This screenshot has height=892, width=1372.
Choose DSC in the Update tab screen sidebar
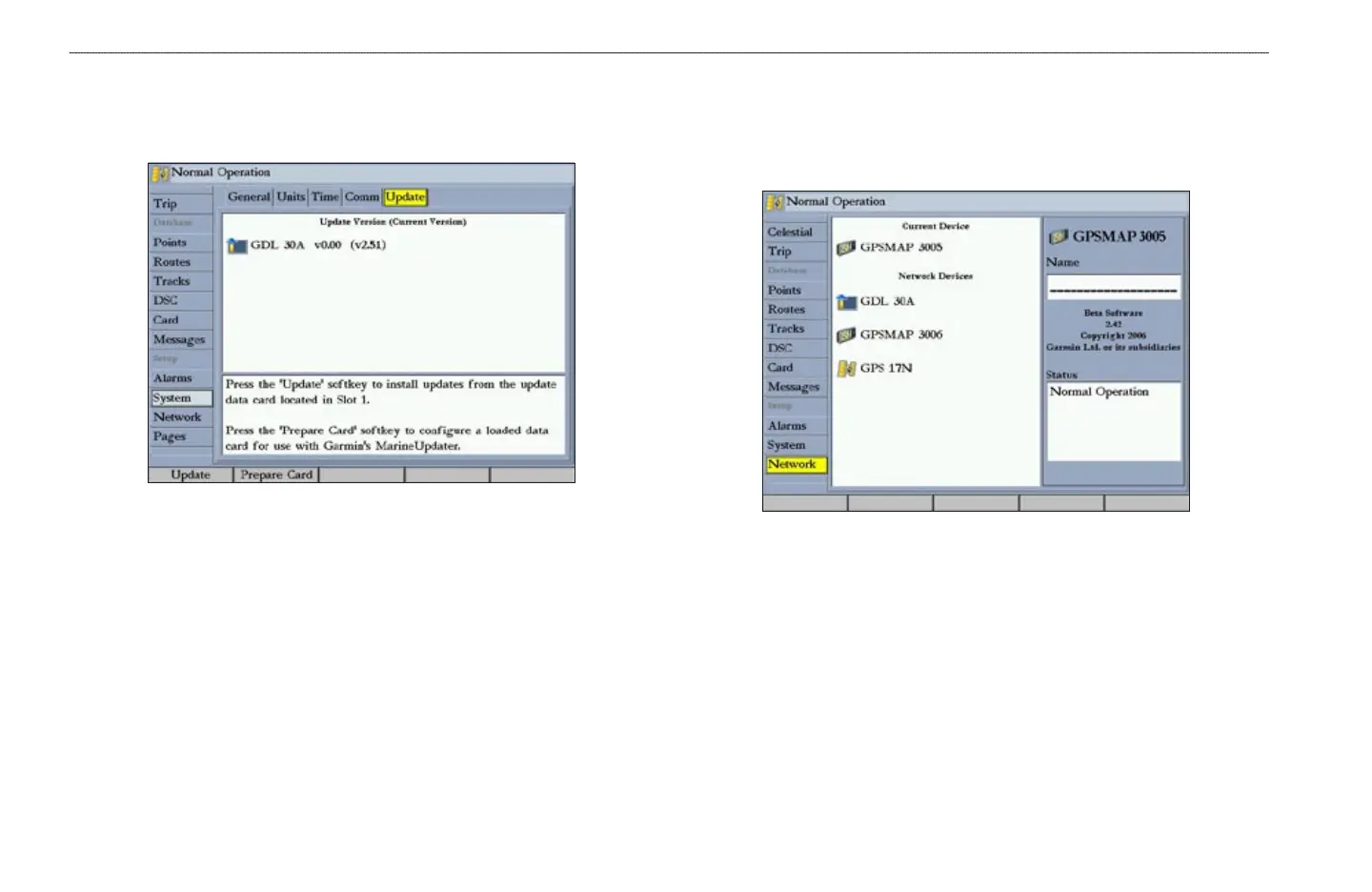181,301
